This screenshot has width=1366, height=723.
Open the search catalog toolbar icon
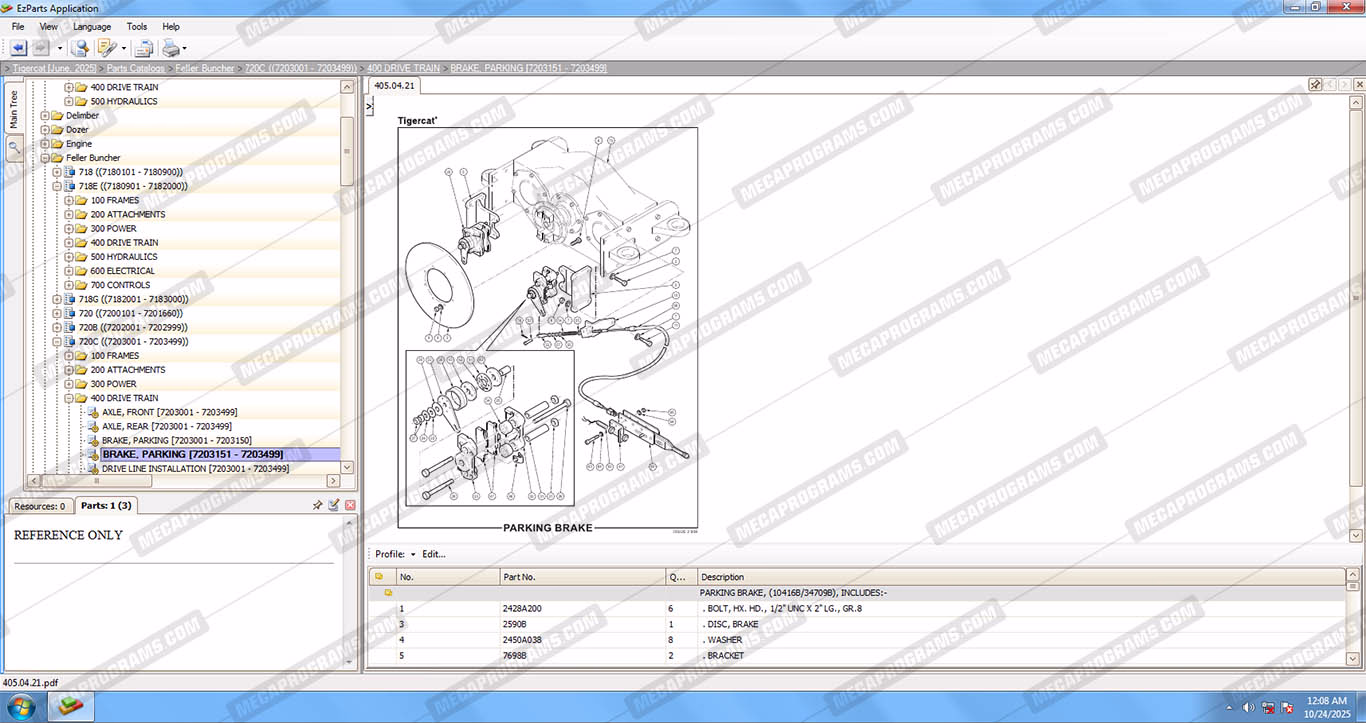[79, 48]
